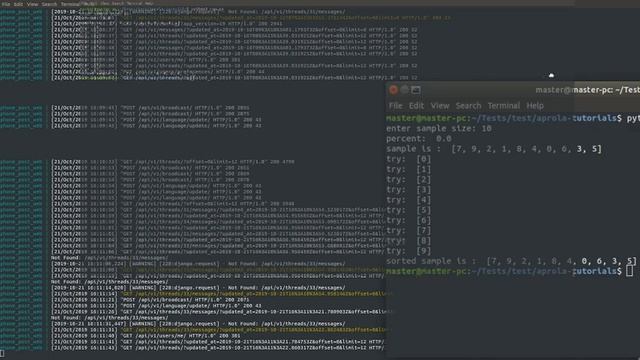Screen dimensions: 640x360
Task: Click the 'sample is :' list line
Action: [x=494, y=149]
